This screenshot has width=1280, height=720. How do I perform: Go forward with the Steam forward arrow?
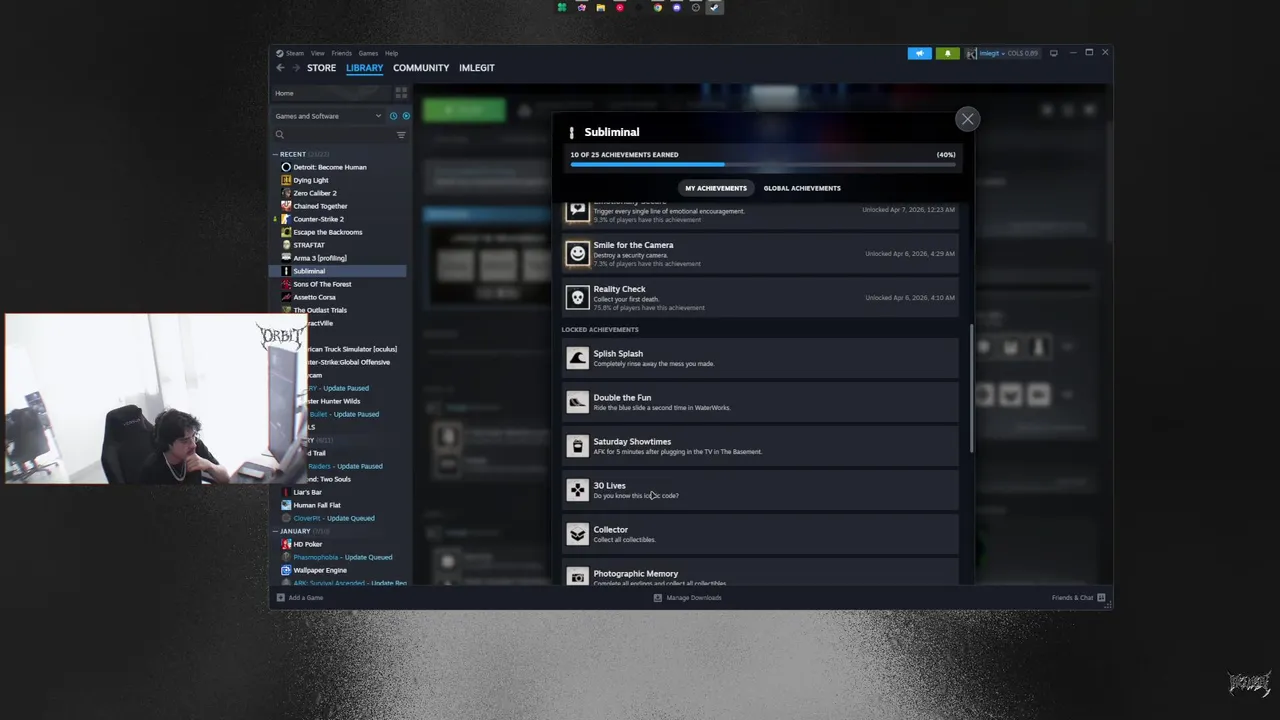coord(295,68)
